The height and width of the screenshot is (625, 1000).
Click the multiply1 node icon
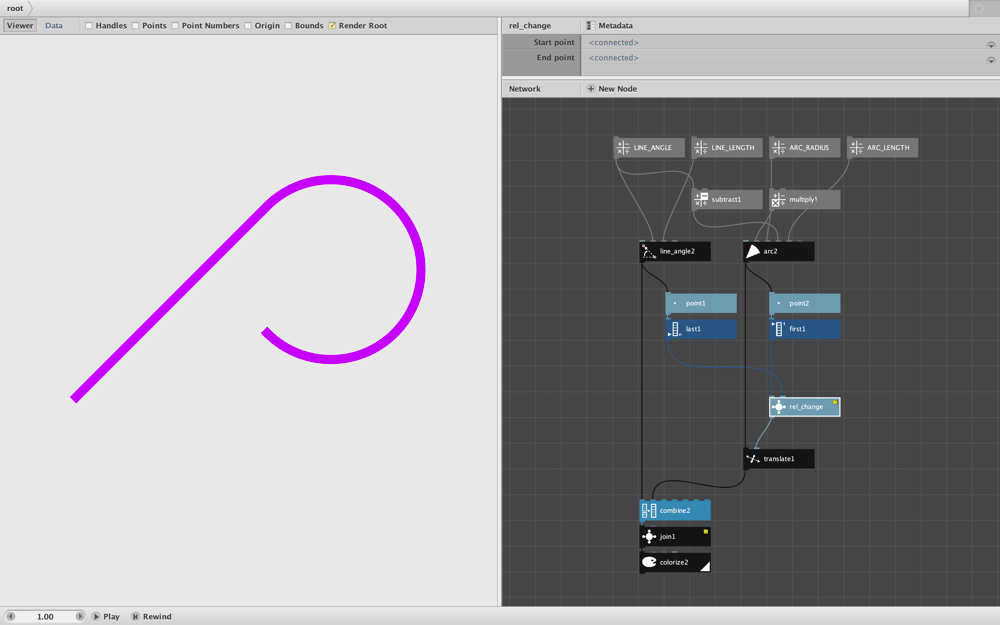[779, 200]
